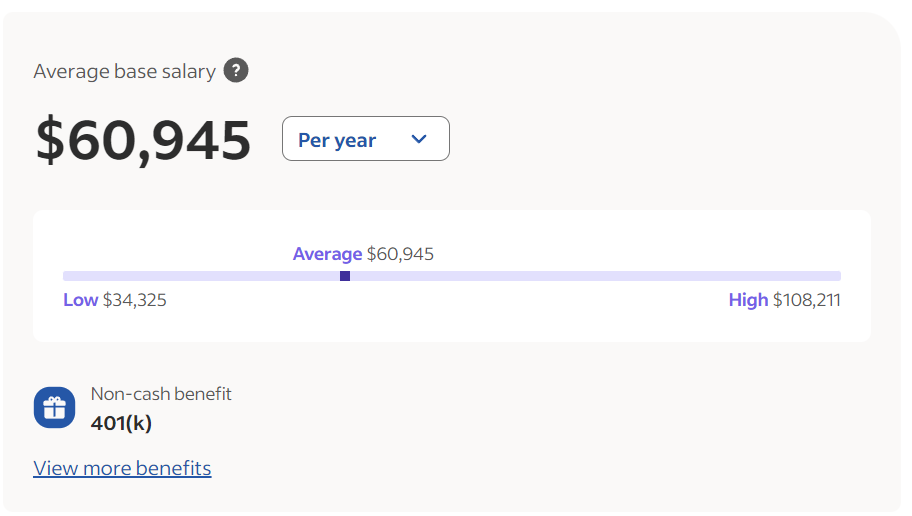Click the salary bar midway between ends
This screenshot has width=912, height=516.
point(452,276)
